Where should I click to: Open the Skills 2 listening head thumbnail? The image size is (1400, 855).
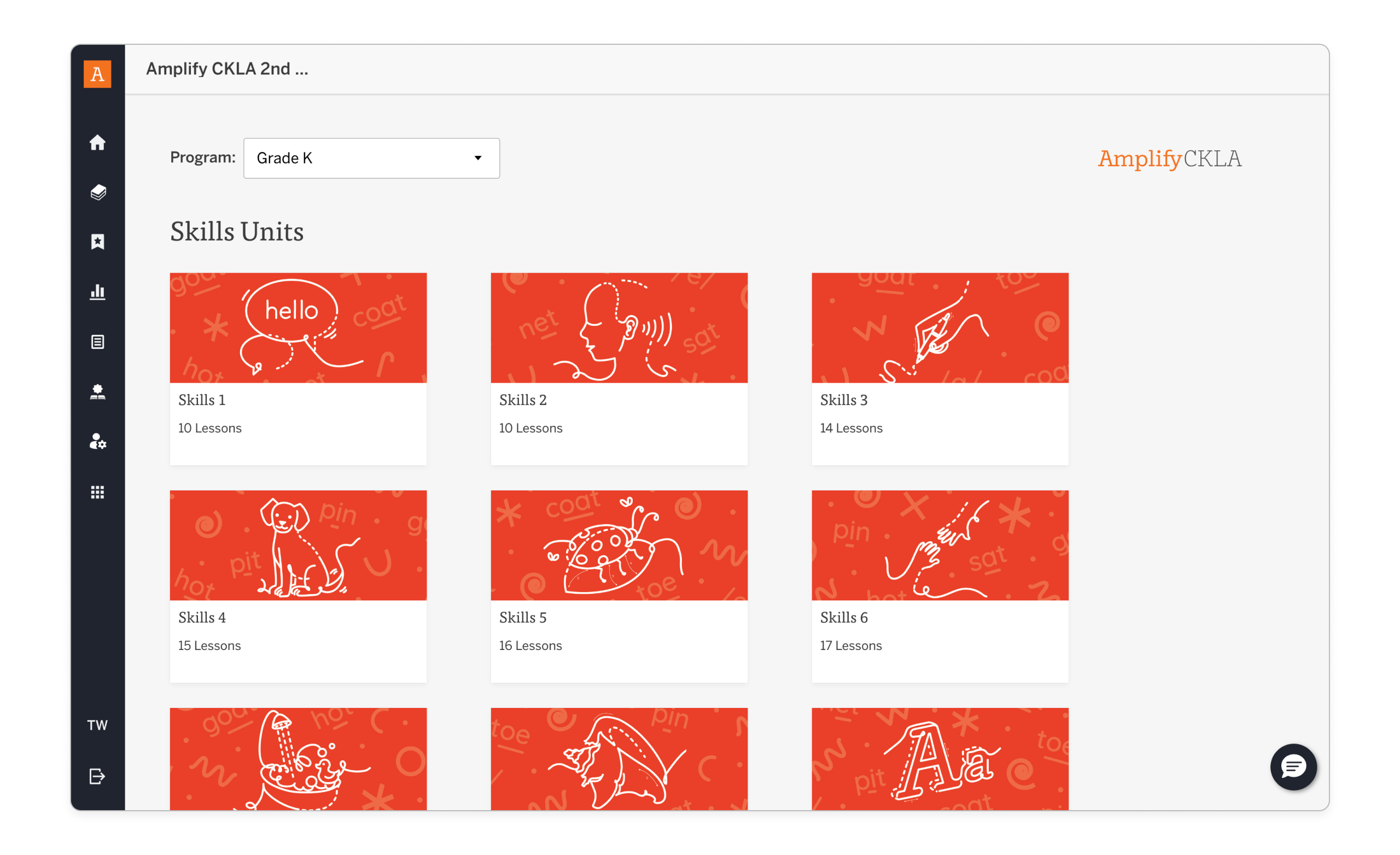click(x=619, y=328)
